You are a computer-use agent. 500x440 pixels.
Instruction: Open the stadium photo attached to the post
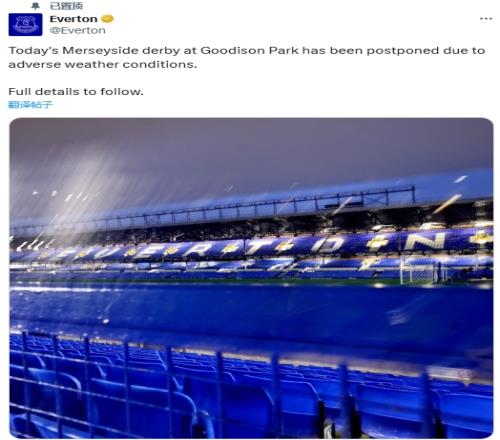[x=251, y=278]
